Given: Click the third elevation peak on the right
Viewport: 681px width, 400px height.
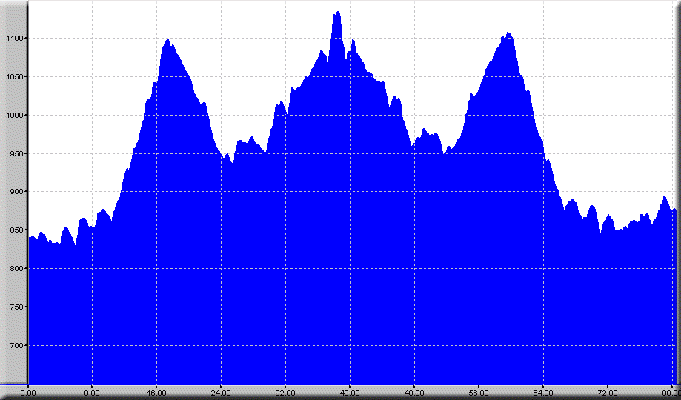Looking at the screenshot, I should click(x=508, y=35).
